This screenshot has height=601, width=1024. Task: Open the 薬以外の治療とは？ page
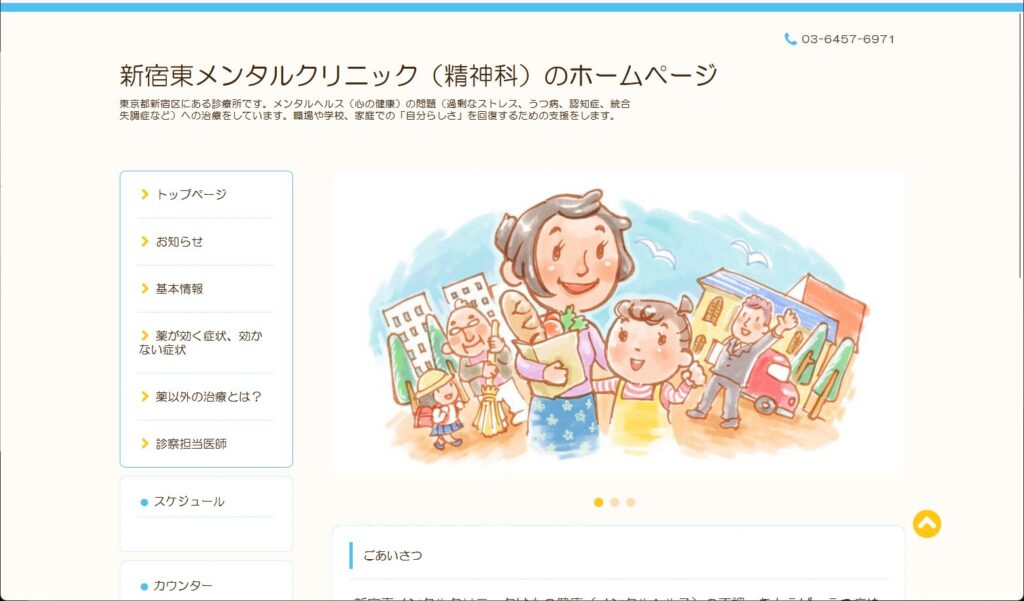[206, 397]
